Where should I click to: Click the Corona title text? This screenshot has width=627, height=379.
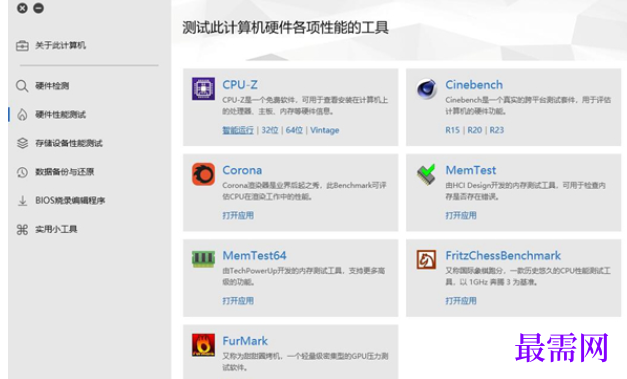[x=242, y=170]
